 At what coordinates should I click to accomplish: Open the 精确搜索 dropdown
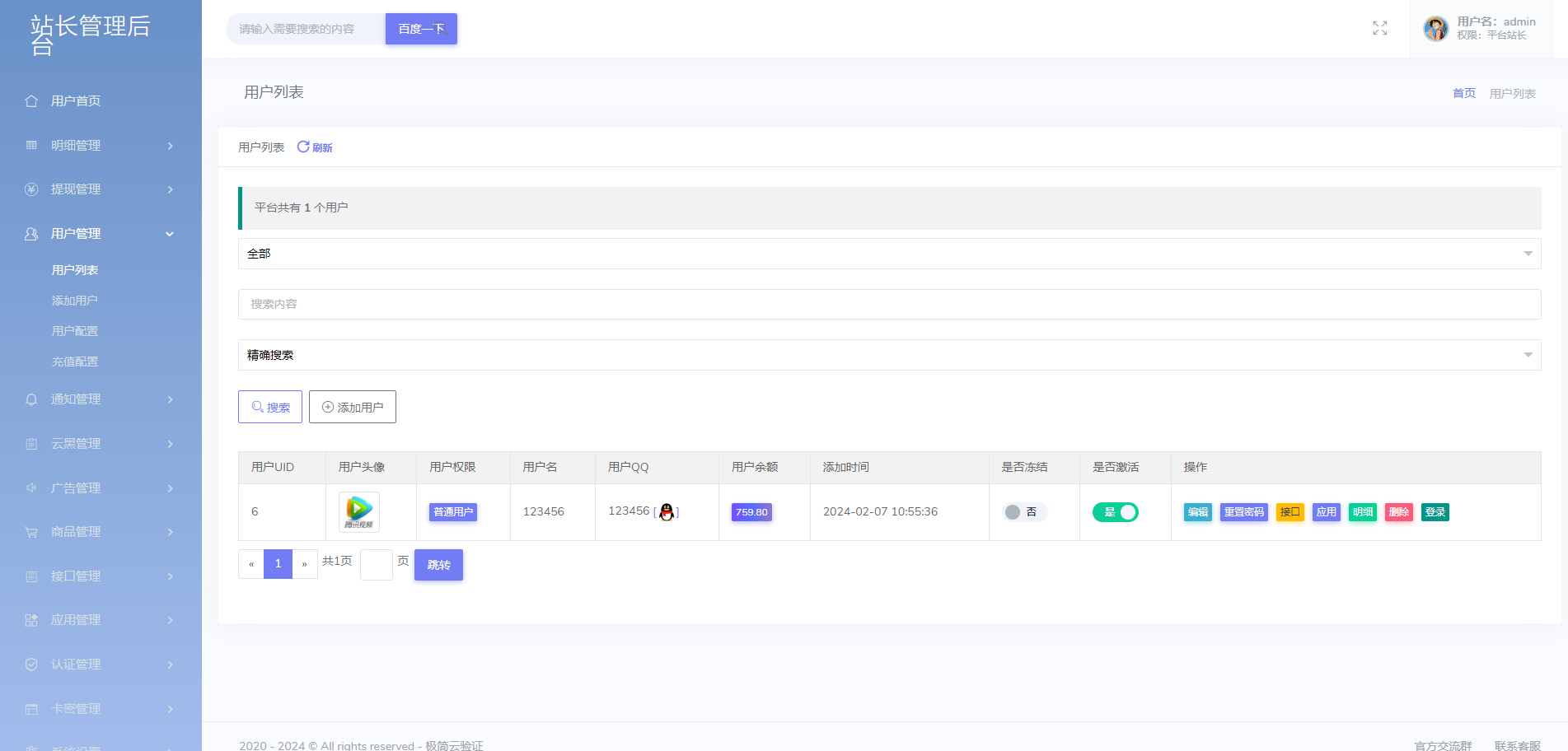coord(889,355)
